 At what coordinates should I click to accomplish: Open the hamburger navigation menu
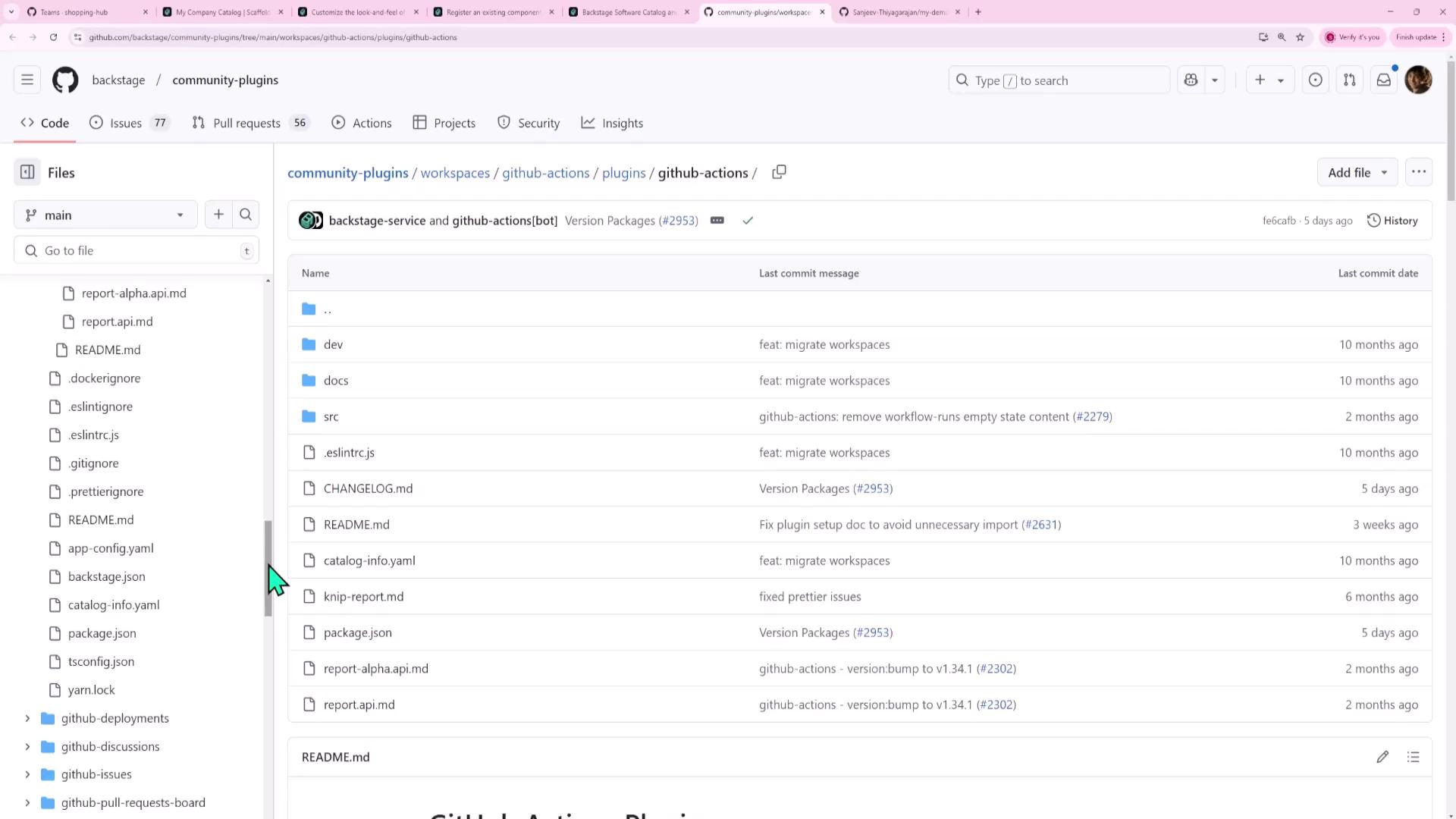click(x=27, y=80)
